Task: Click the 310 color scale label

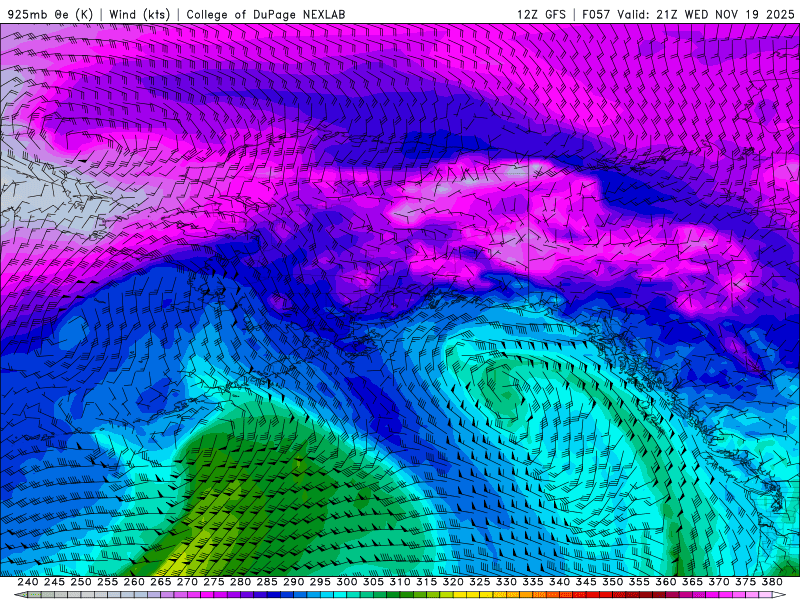Action: coord(400,582)
